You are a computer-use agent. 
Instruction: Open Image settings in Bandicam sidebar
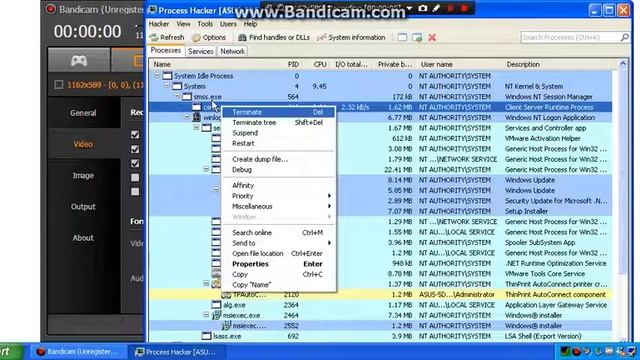[x=83, y=176]
